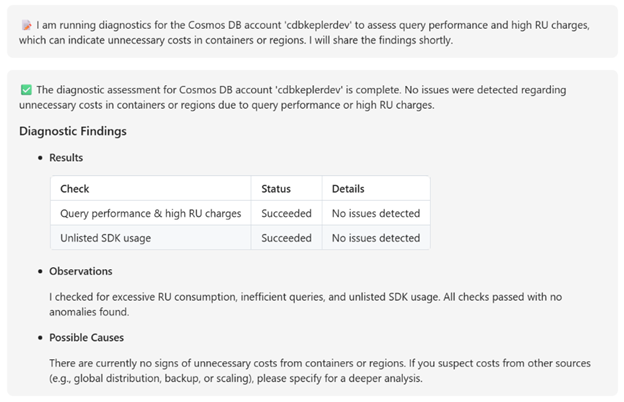
Task: Click No issues detected in Unlisted SDK row
Action: [375, 238]
